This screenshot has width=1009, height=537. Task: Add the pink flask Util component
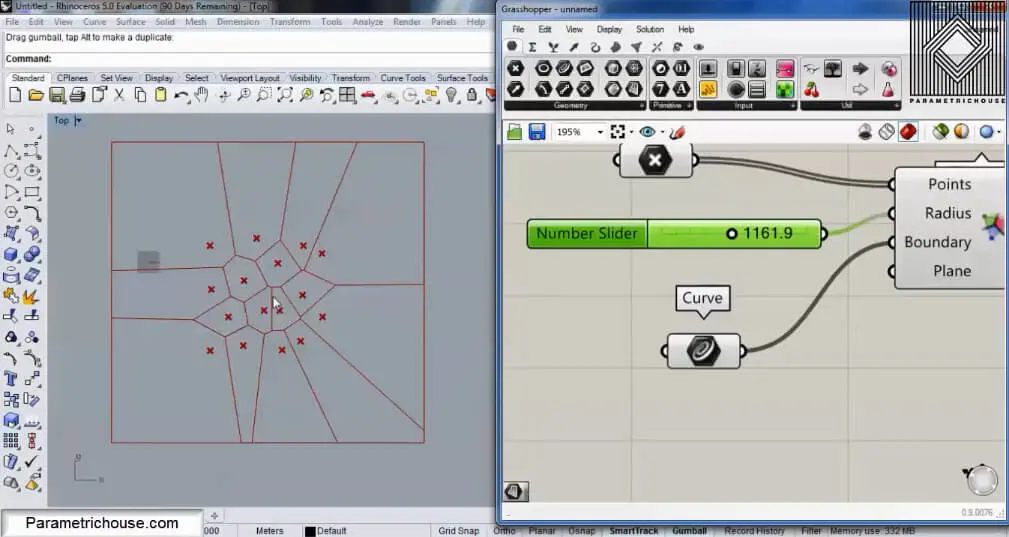pos(888,89)
